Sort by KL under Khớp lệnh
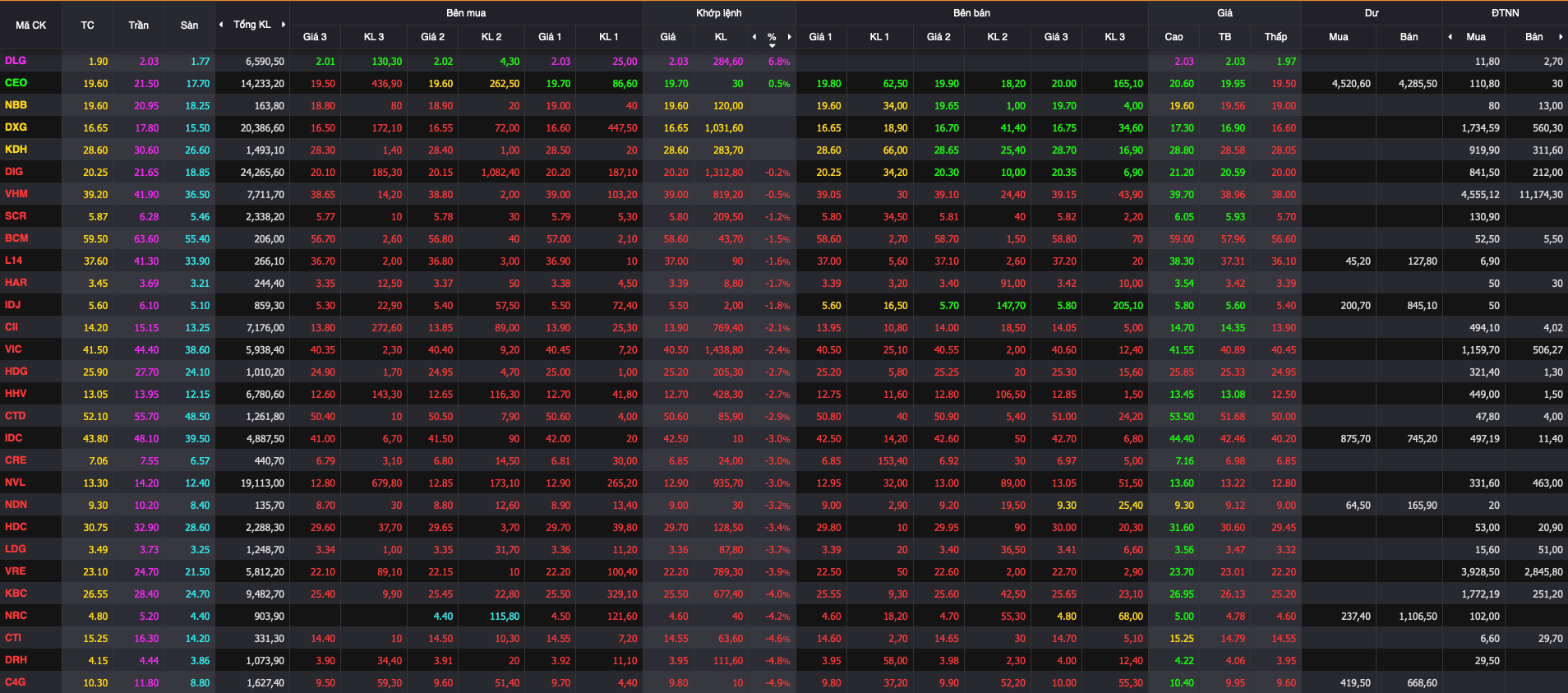The image size is (1568, 693). coord(721,37)
